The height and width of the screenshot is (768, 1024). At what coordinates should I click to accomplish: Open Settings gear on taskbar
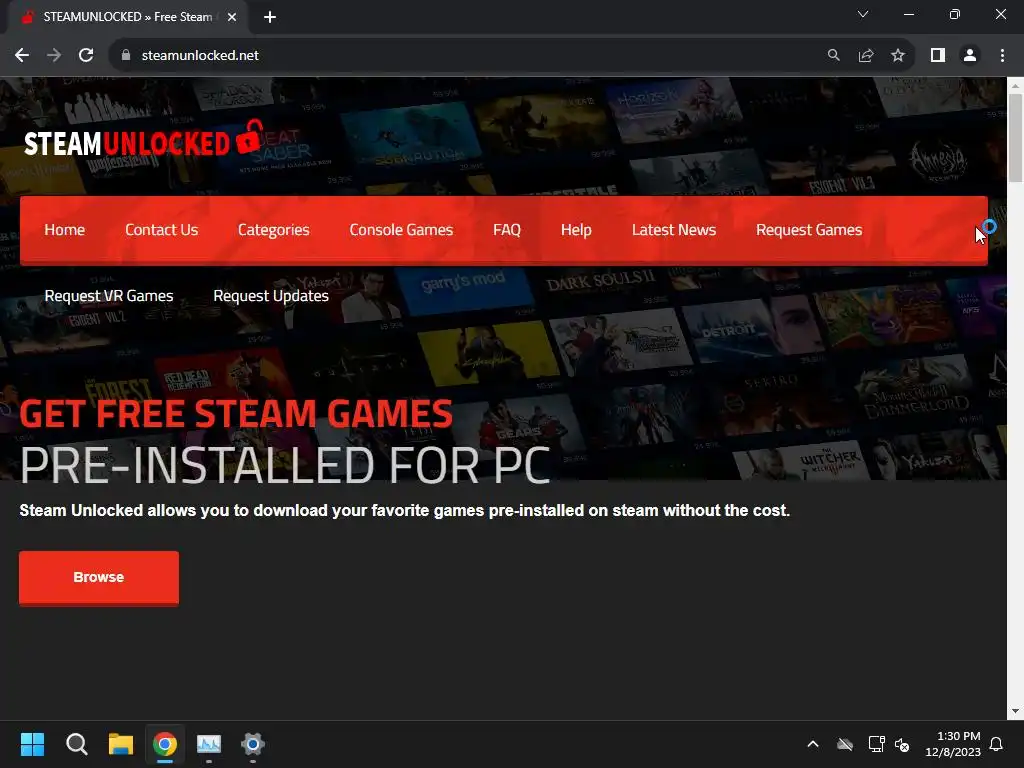253,744
